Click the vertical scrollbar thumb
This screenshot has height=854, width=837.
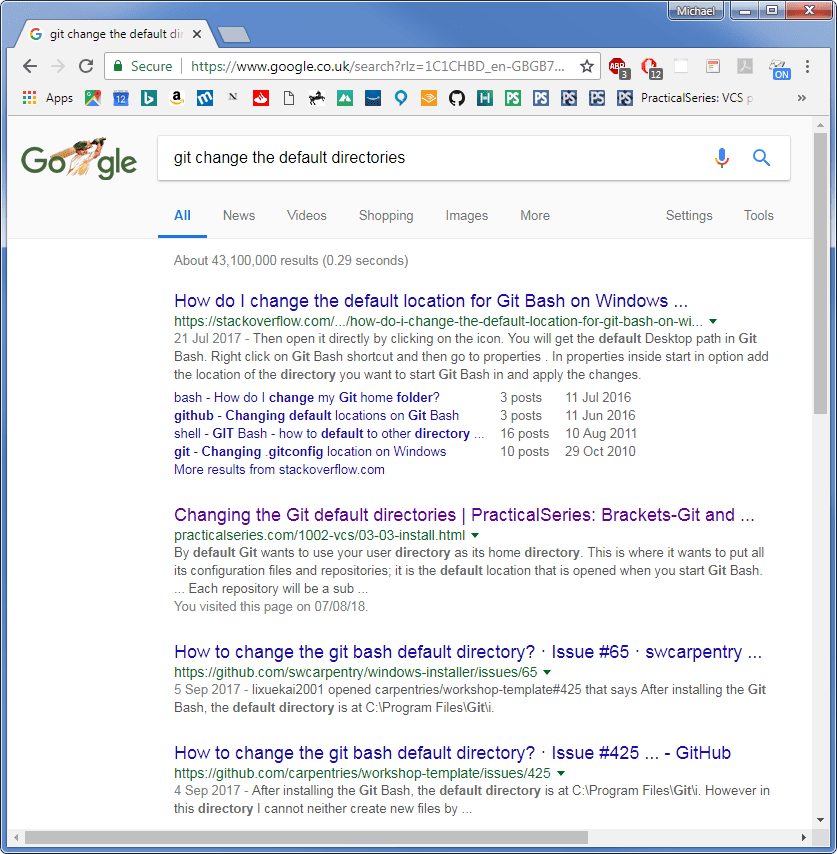(x=821, y=273)
